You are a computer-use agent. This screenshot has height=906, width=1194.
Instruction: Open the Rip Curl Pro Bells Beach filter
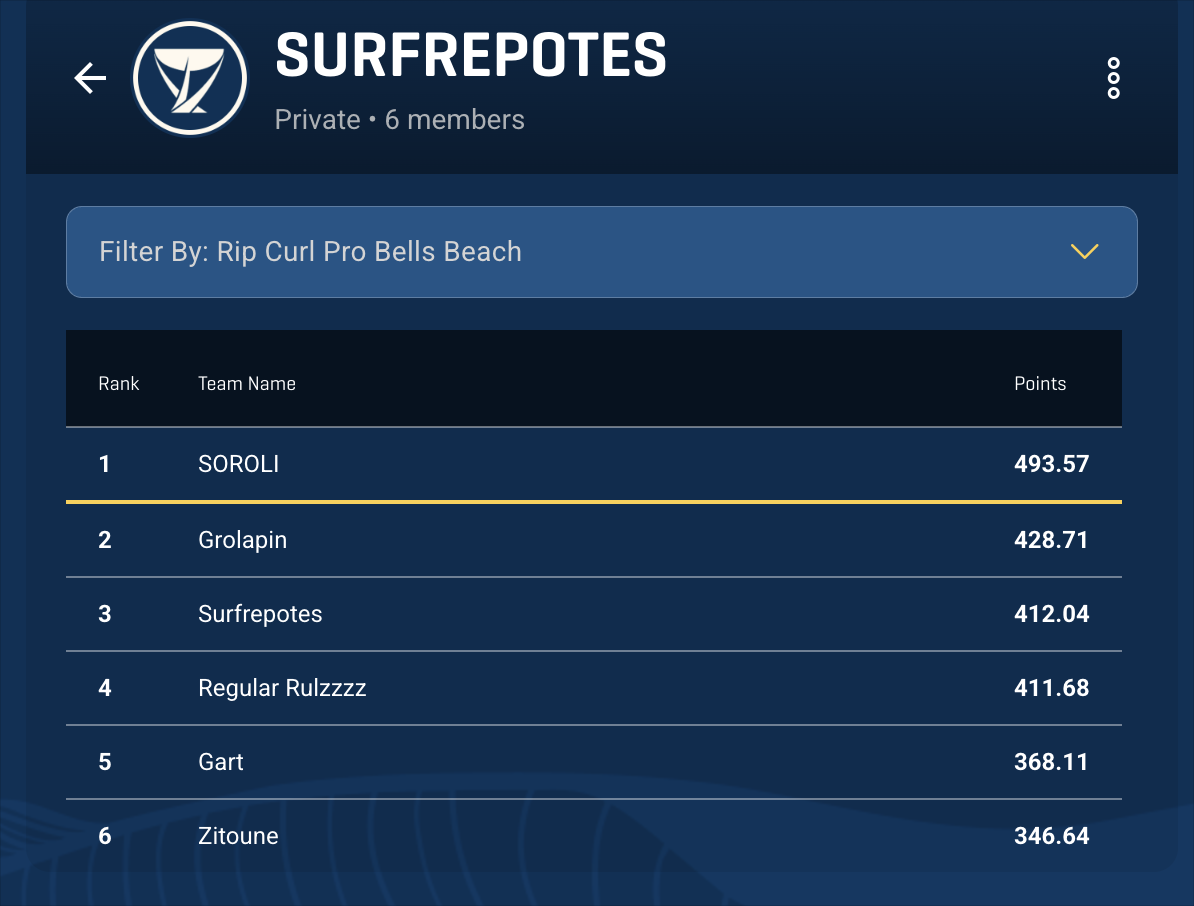click(310, 252)
